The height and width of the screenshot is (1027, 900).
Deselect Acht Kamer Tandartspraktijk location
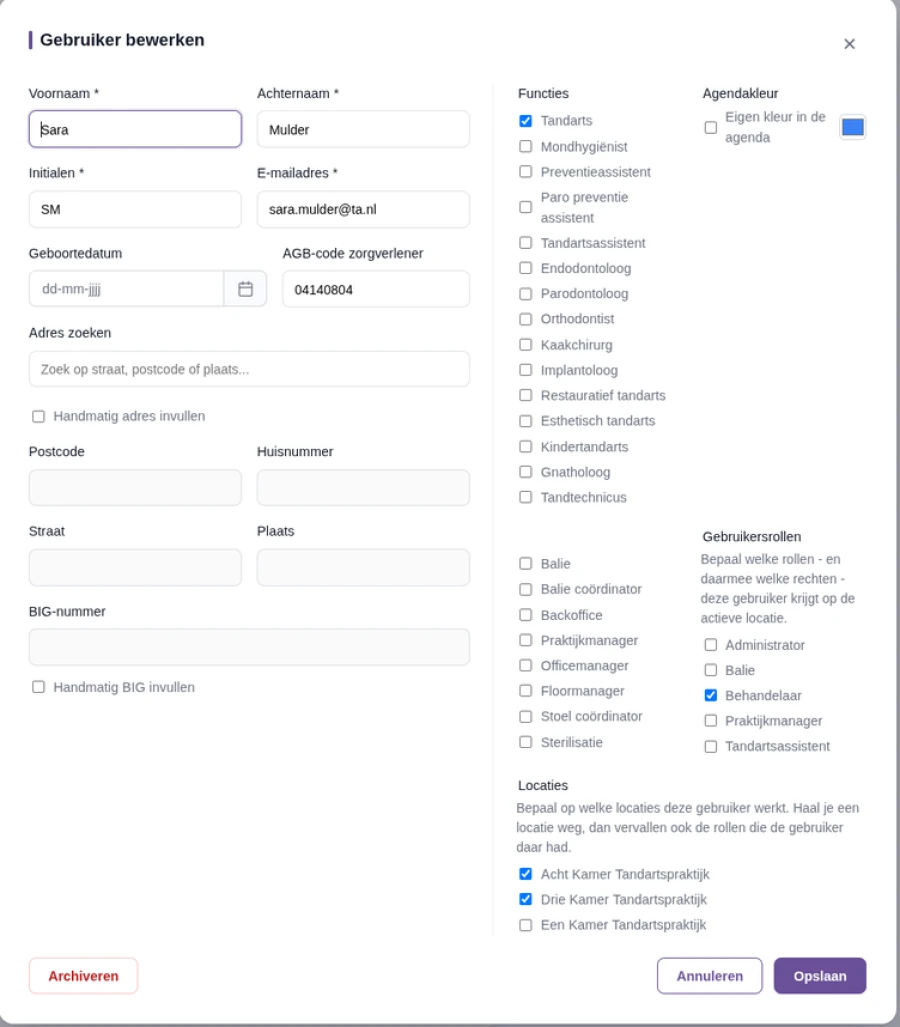point(525,874)
